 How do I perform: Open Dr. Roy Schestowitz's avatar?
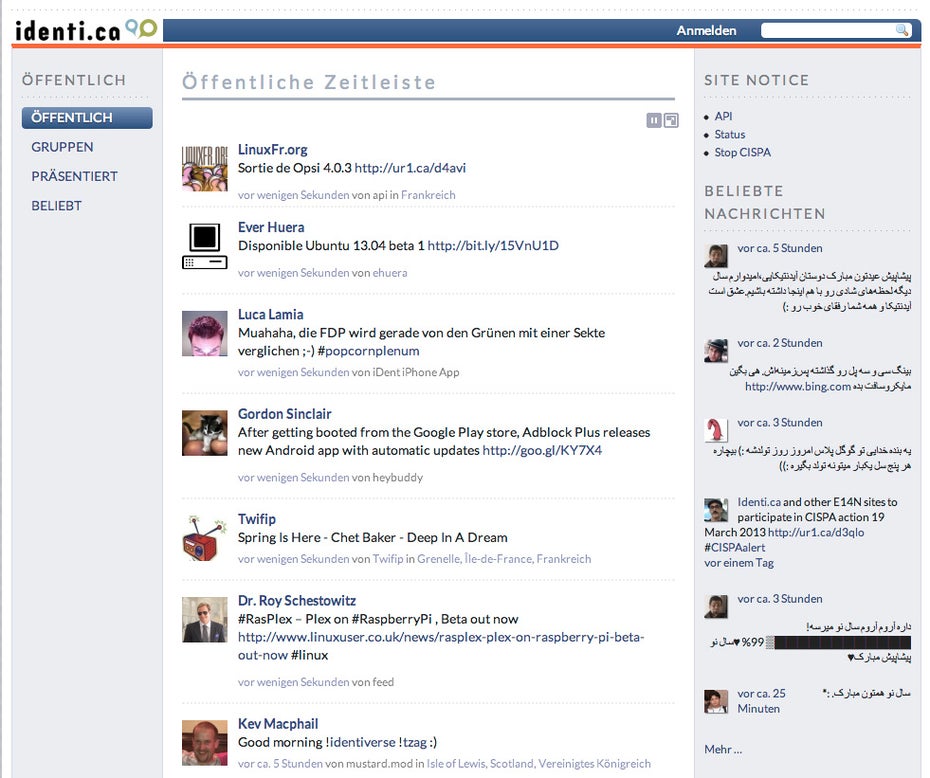205,620
